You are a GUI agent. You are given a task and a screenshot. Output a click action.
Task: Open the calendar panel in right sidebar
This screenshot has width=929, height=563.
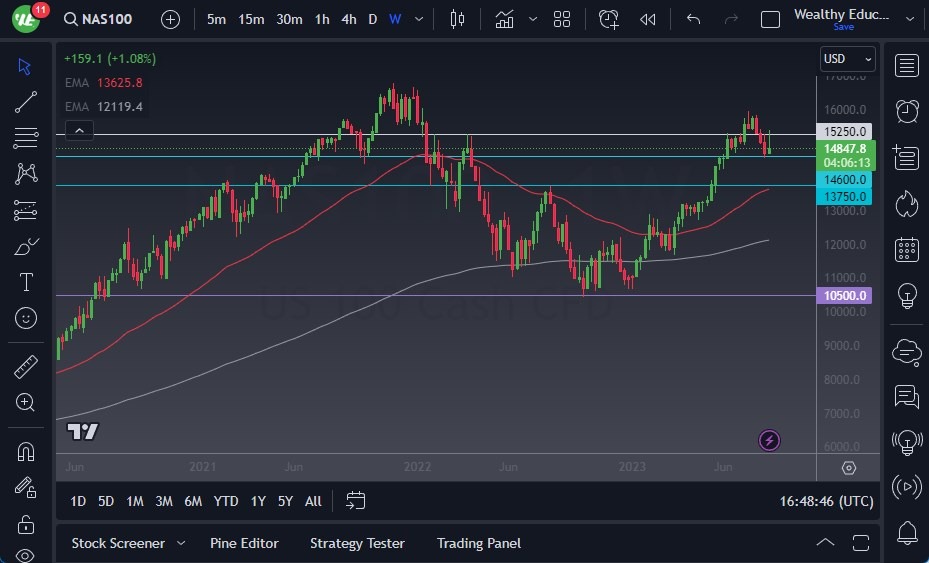click(x=907, y=249)
